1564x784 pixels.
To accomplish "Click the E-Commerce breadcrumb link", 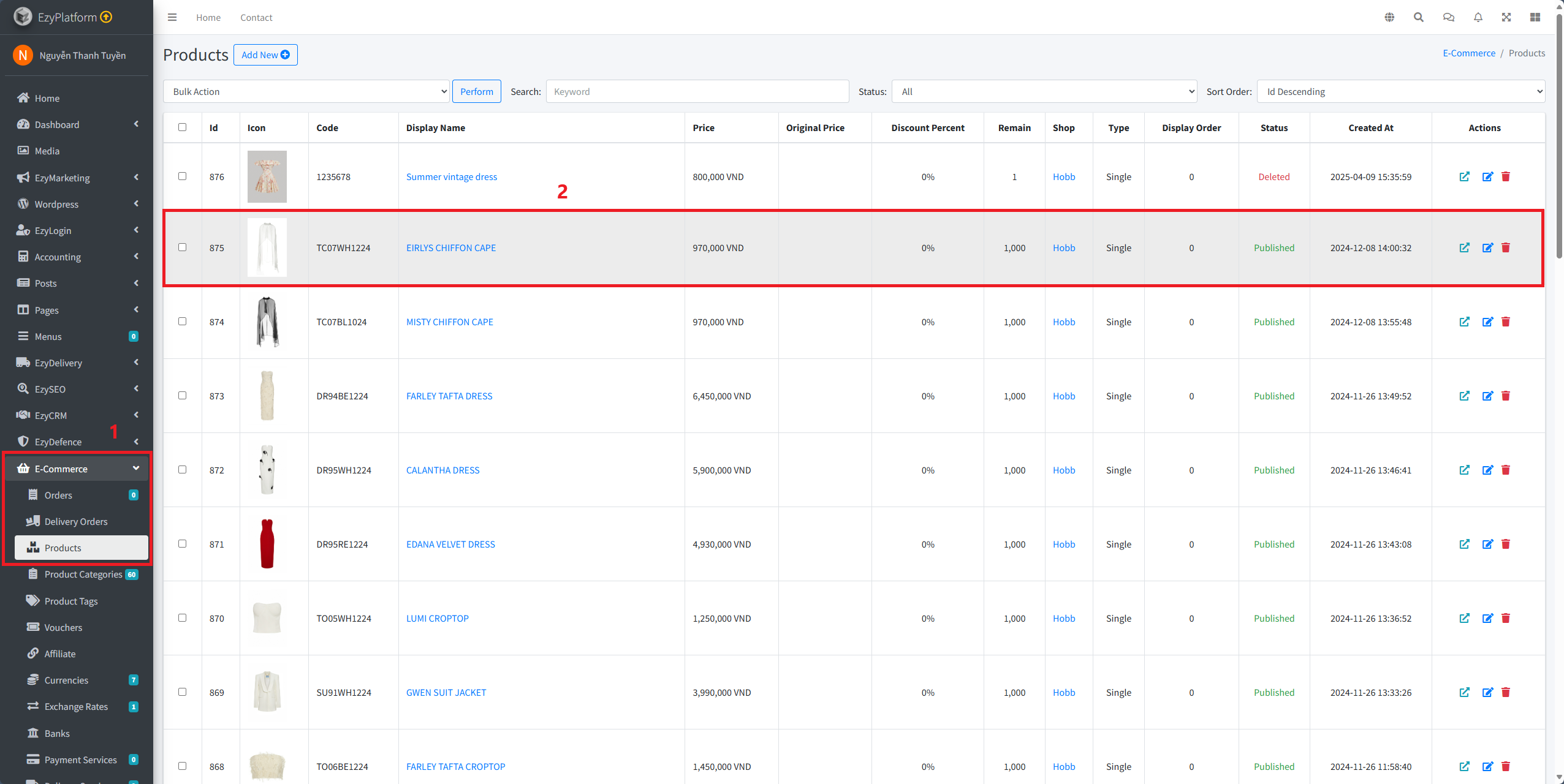I will pos(1469,53).
